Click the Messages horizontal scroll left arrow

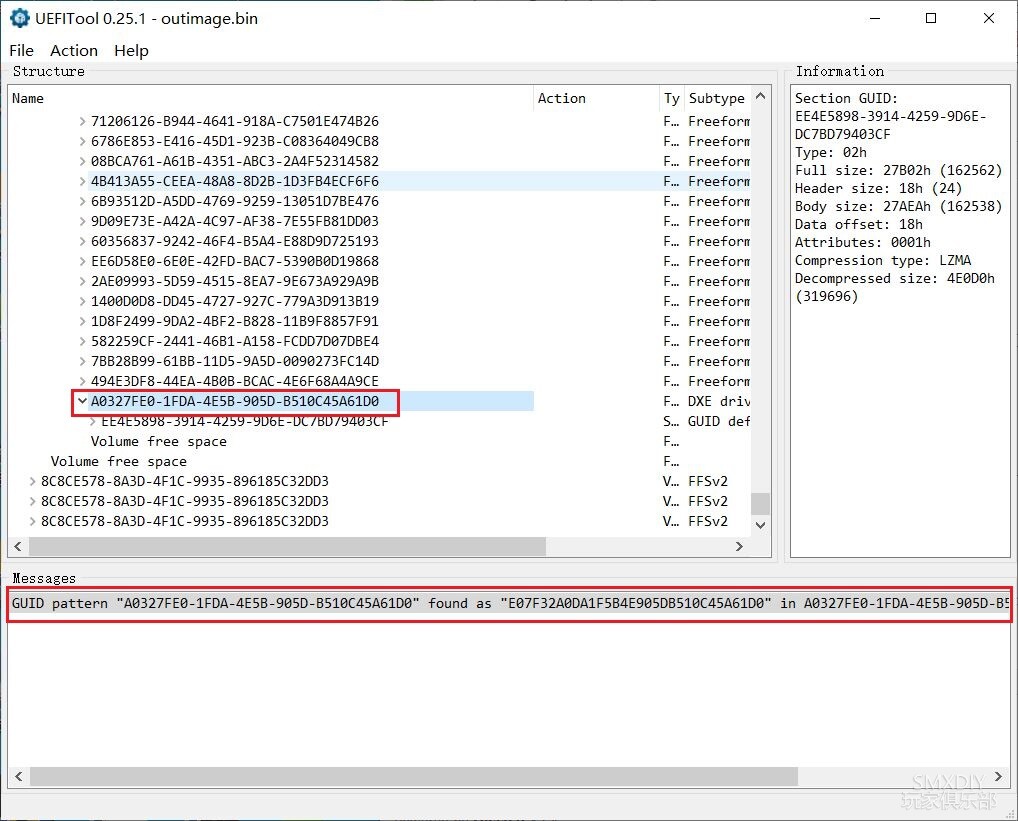pos(18,776)
